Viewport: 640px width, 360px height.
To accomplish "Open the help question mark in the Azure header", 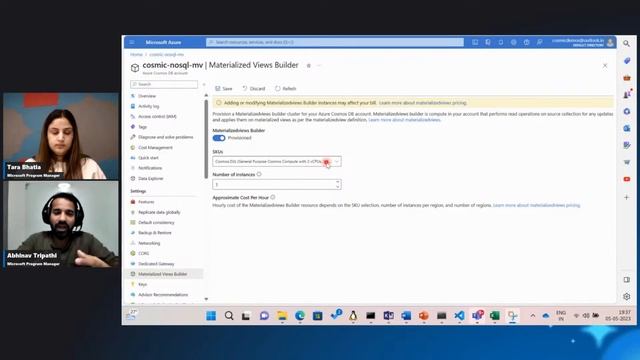I will tap(527, 42).
